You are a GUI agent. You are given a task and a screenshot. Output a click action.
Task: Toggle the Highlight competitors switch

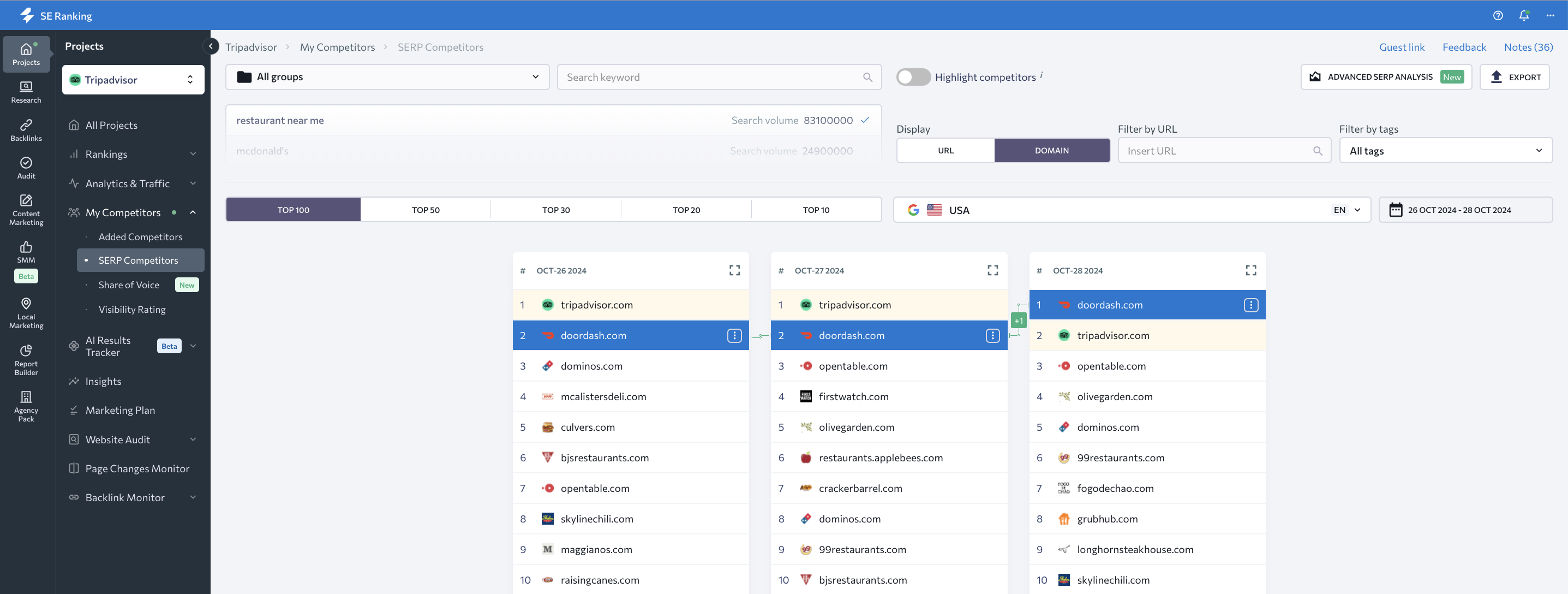[x=911, y=77]
